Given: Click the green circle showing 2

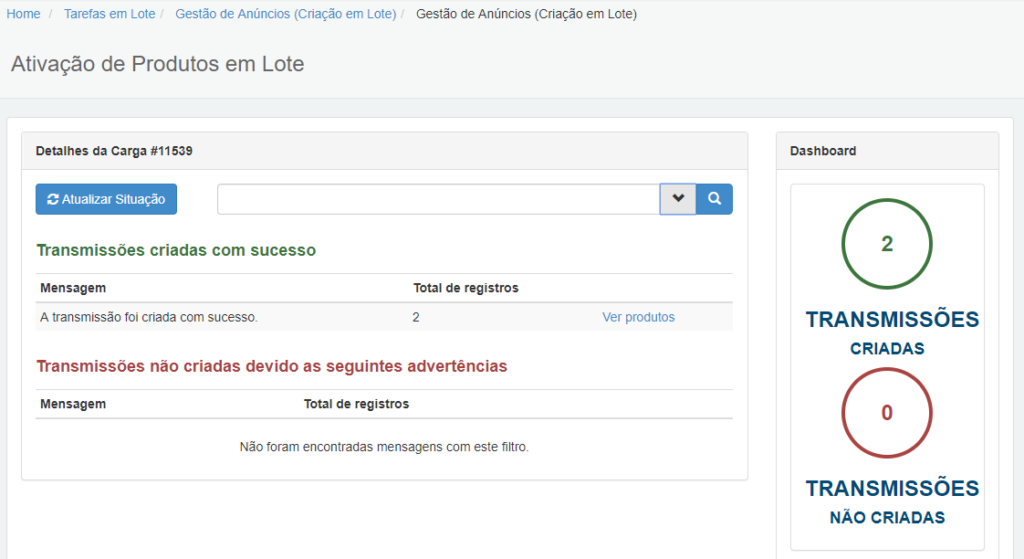Looking at the screenshot, I should pyautogui.click(x=886, y=244).
